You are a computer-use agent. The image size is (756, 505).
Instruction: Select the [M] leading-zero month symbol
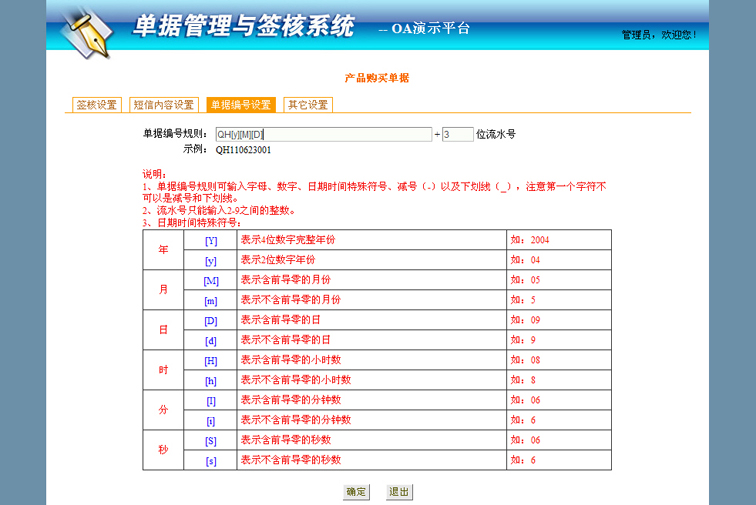[x=211, y=280]
